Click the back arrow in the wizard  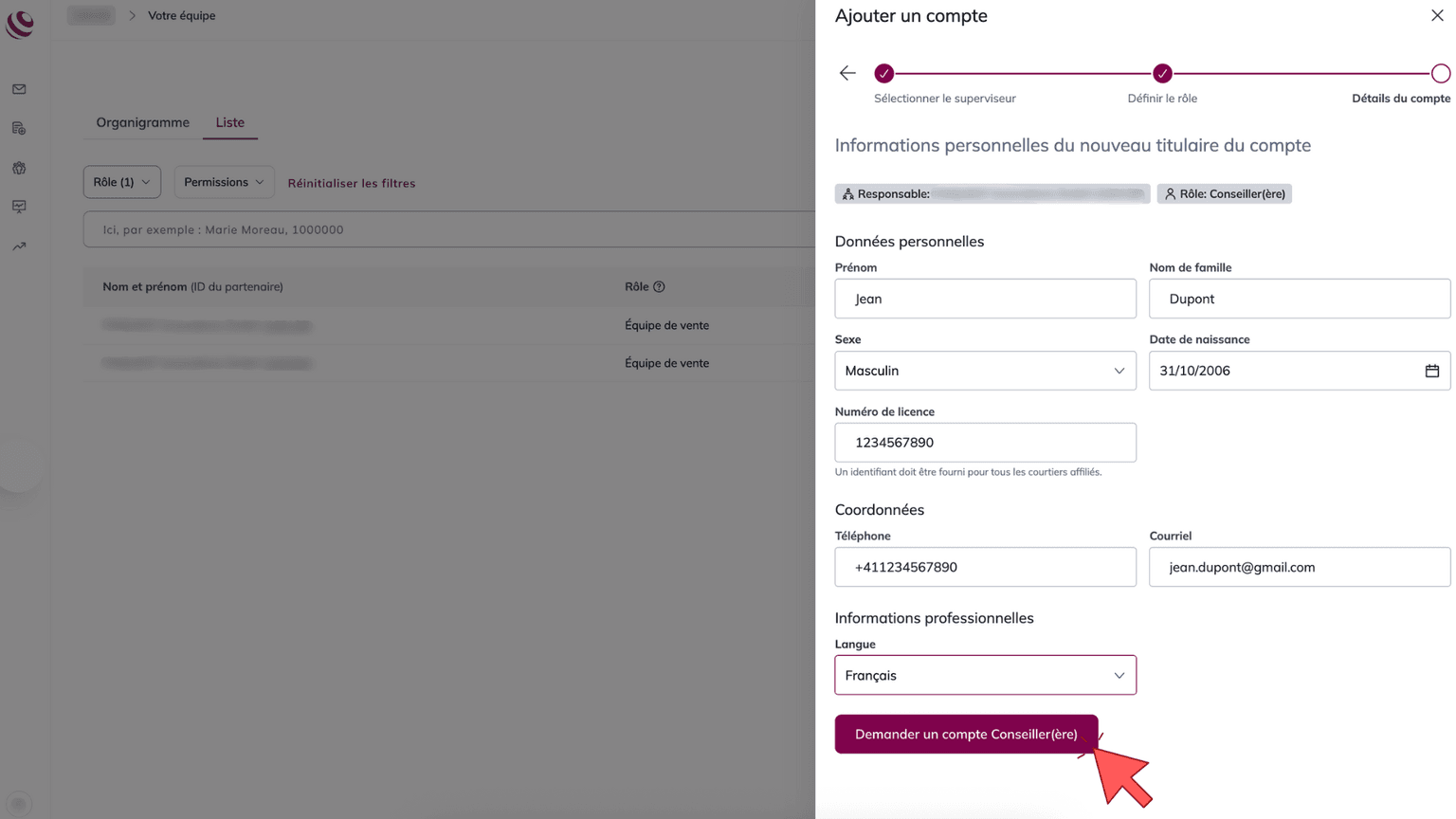[847, 73]
